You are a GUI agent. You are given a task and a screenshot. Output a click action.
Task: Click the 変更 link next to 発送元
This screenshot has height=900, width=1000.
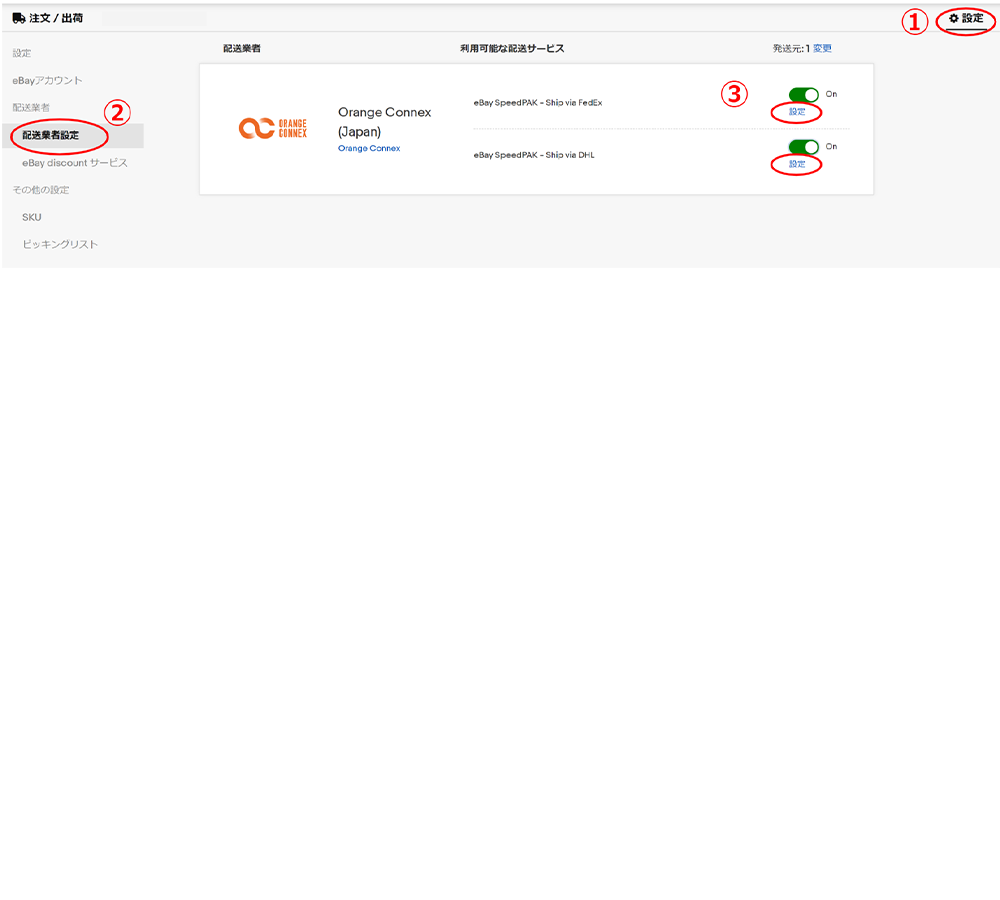822,48
